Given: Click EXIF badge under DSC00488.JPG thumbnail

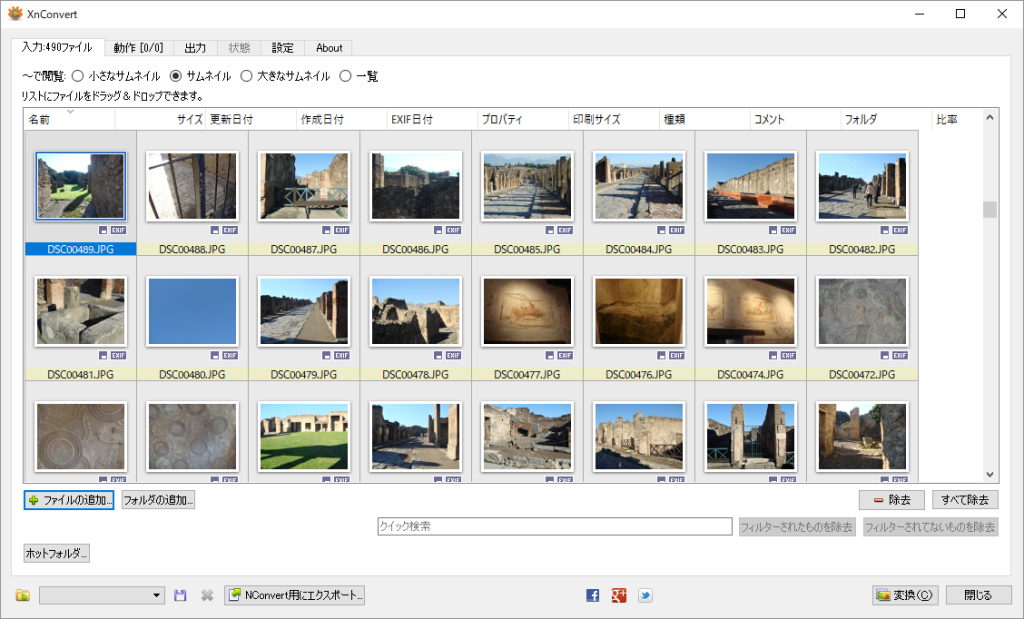Looking at the screenshot, I should [x=230, y=230].
